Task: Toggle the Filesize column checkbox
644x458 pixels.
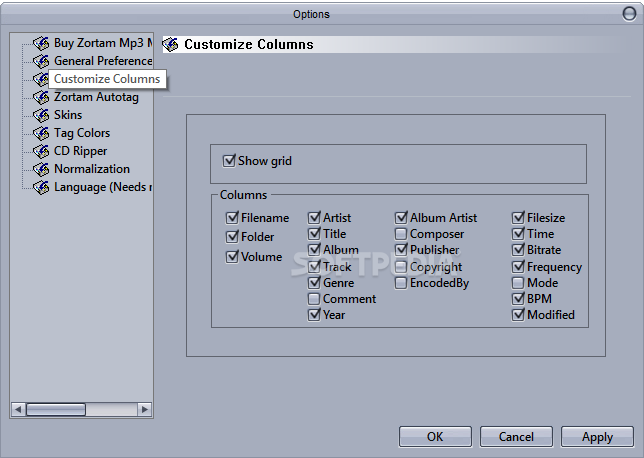Action: (x=518, y=218)
